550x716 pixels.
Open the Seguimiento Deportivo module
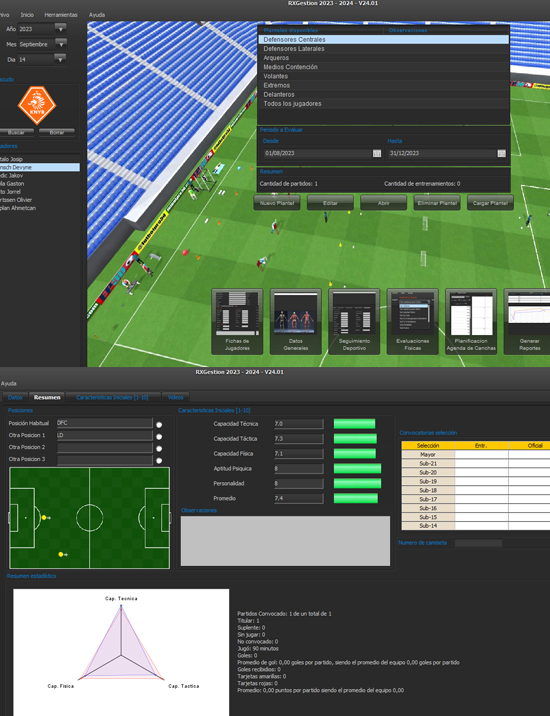point(354,321)
